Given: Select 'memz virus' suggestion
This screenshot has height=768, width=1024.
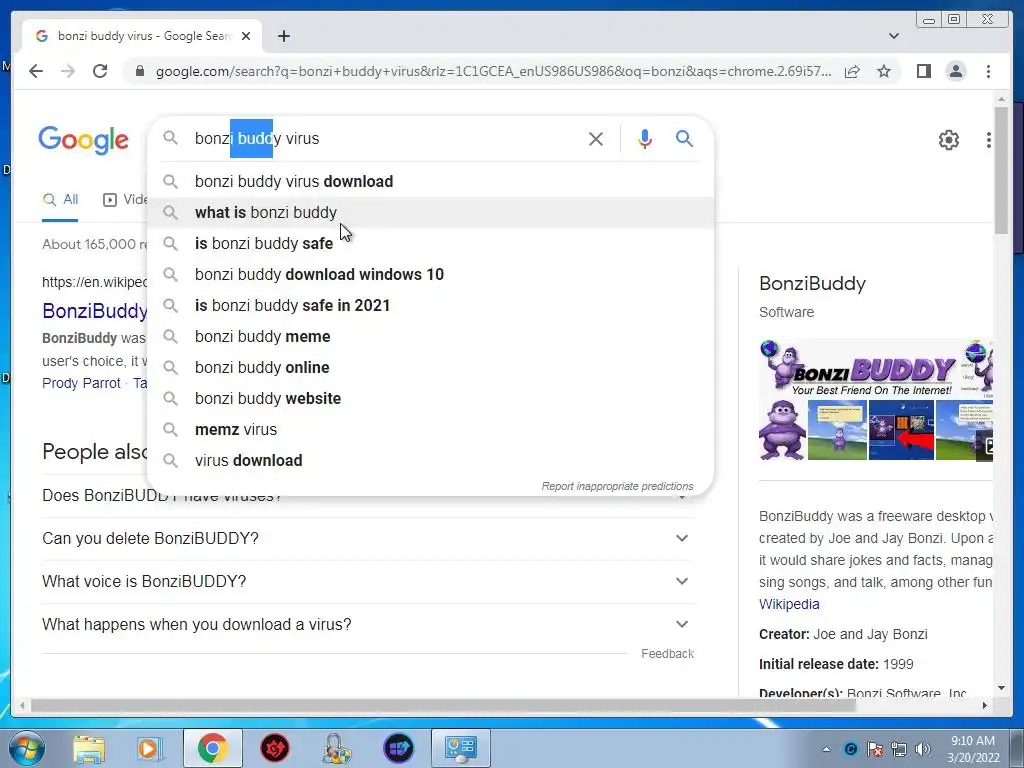Looking at the screenshot, I should [x=431, y=430].
